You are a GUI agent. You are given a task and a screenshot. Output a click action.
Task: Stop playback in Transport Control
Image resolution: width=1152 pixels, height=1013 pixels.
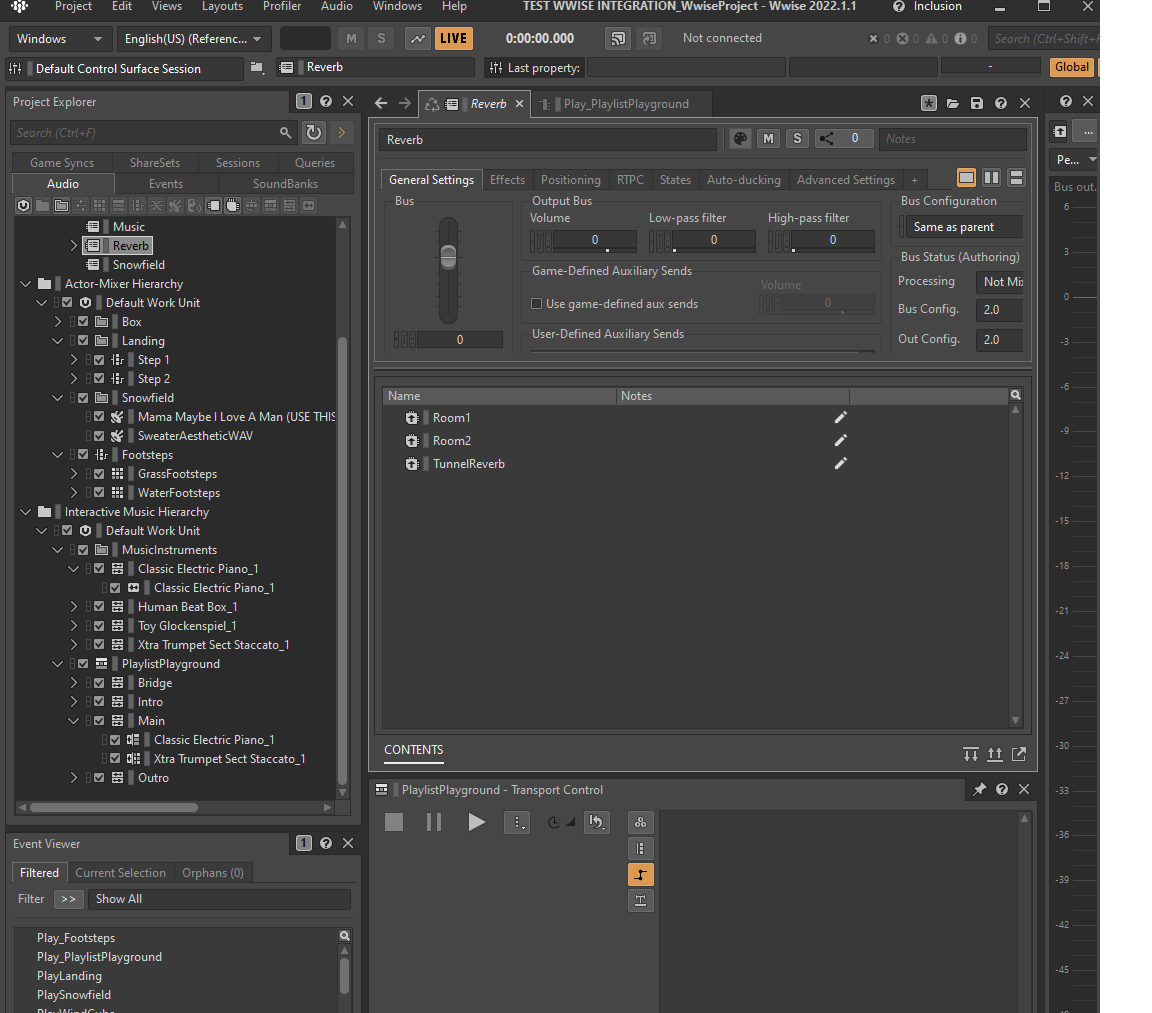pos(394,822)
